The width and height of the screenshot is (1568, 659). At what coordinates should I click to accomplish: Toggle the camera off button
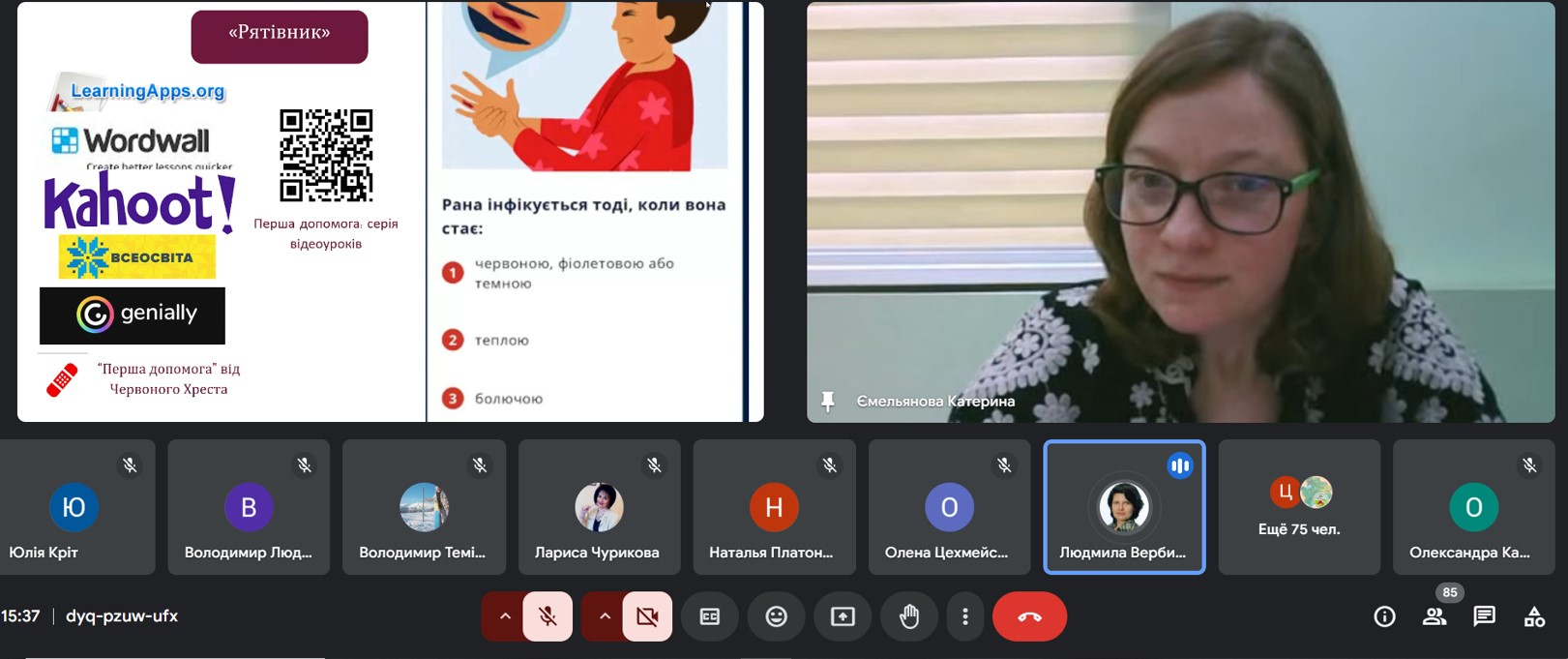pos(647,616)
